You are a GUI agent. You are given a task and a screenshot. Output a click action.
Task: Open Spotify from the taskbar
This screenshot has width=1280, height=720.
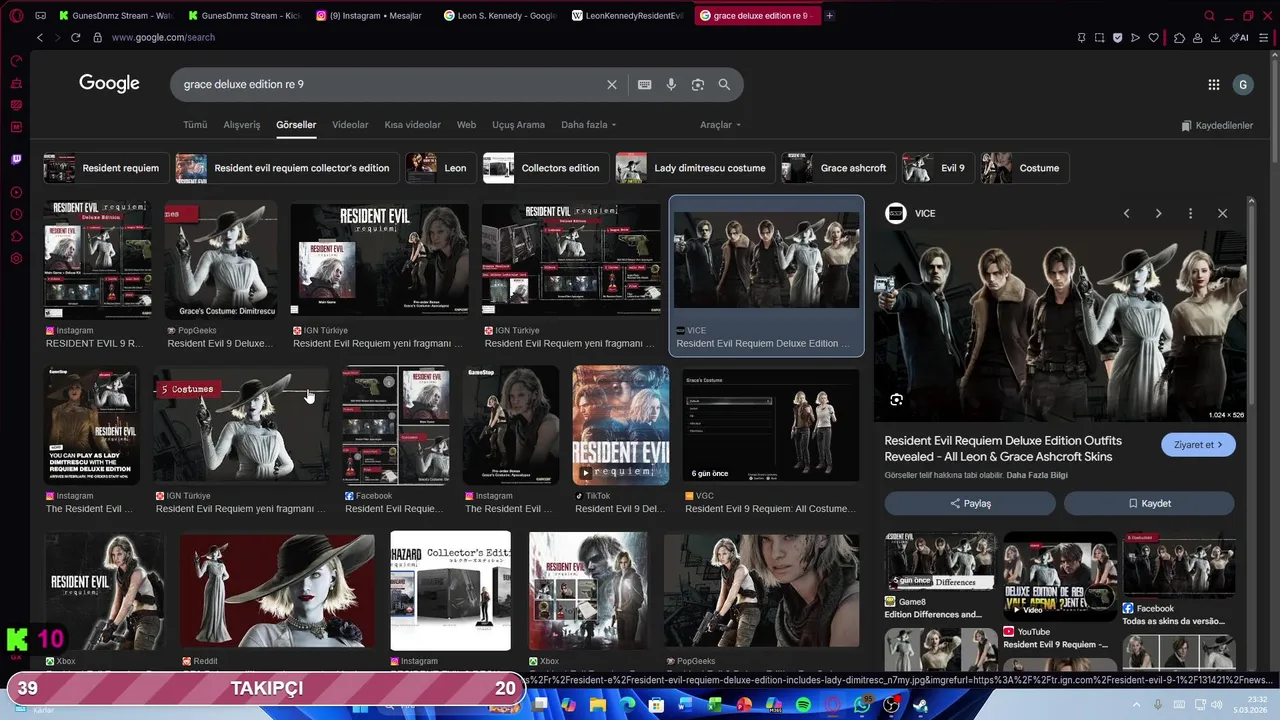(x=804, y=705)
